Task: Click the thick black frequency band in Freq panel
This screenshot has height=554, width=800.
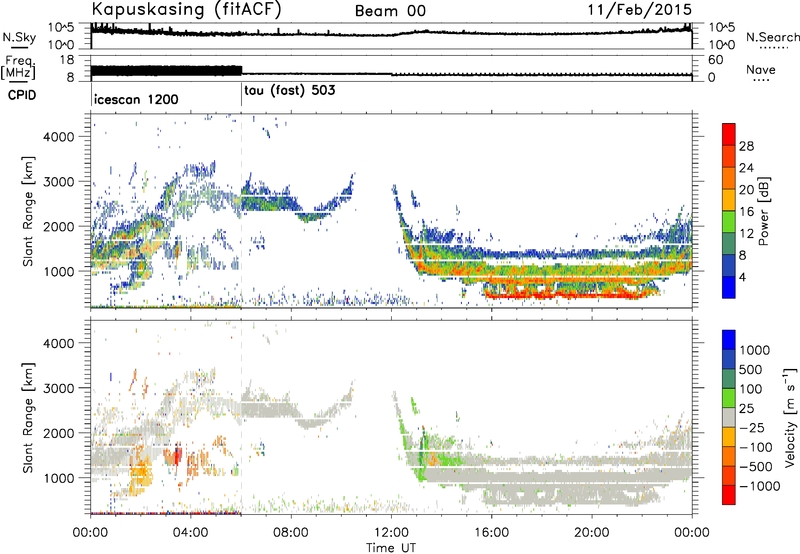Action: [166, 71]
